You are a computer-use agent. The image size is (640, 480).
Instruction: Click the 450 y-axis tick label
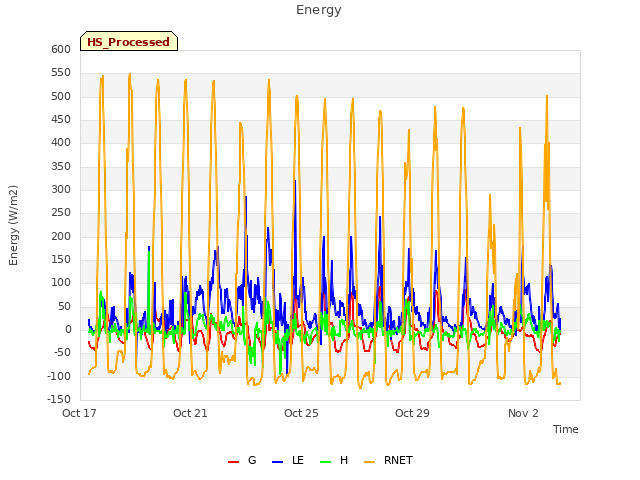61,120
